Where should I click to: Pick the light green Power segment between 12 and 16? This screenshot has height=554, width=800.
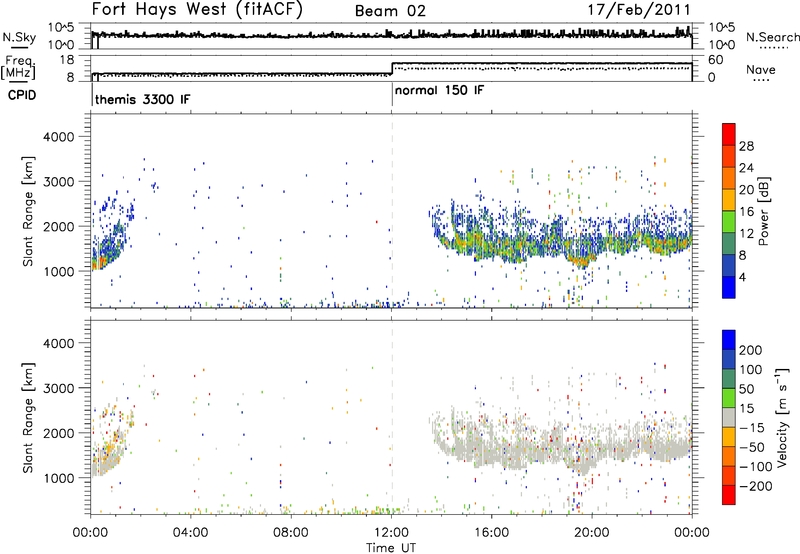729,222
